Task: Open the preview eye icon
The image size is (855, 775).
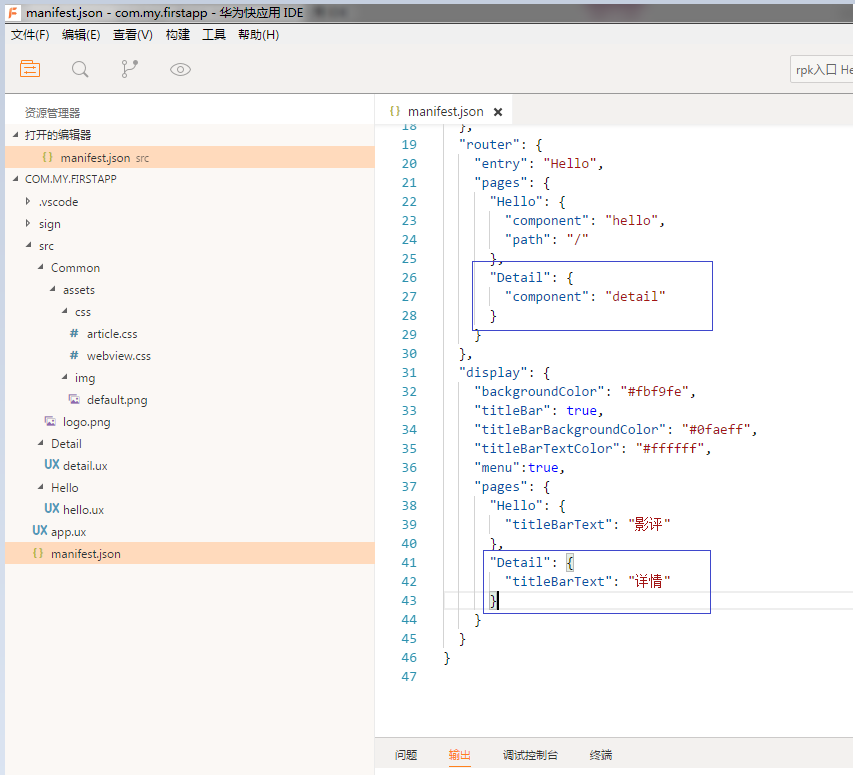Action: click(180, 69)
